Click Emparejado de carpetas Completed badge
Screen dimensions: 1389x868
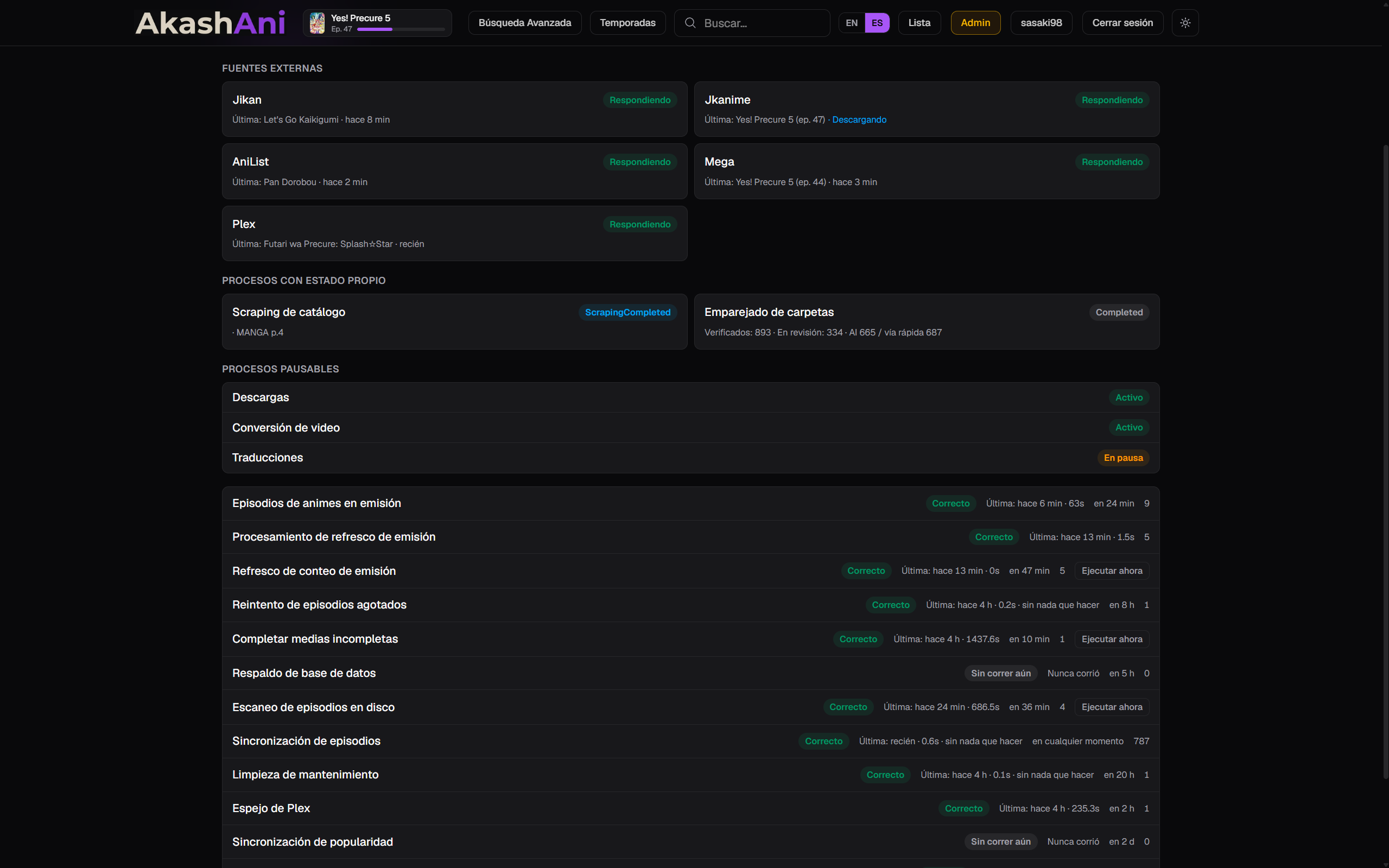coord(1119,312)
